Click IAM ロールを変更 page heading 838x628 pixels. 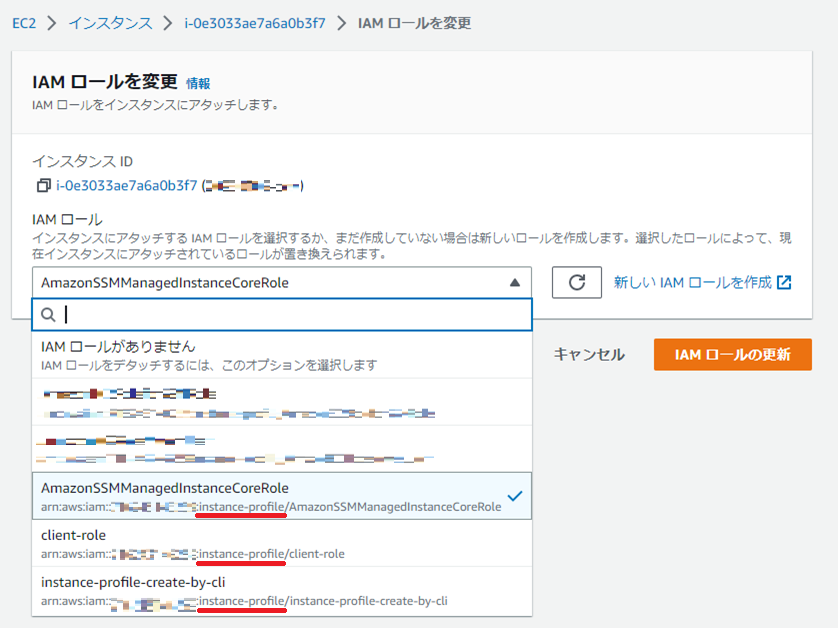coord(105,82)
